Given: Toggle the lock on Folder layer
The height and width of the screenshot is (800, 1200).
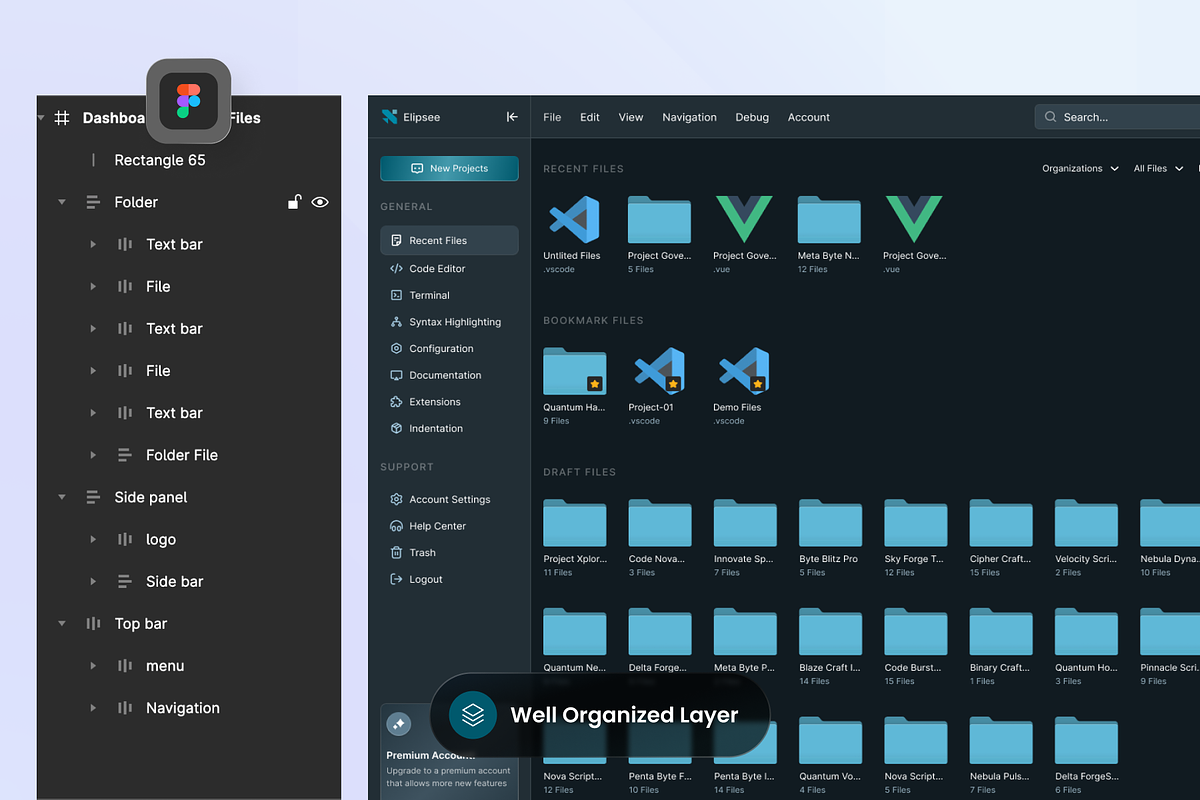Looking at the screenshot, I should point(295,202).
